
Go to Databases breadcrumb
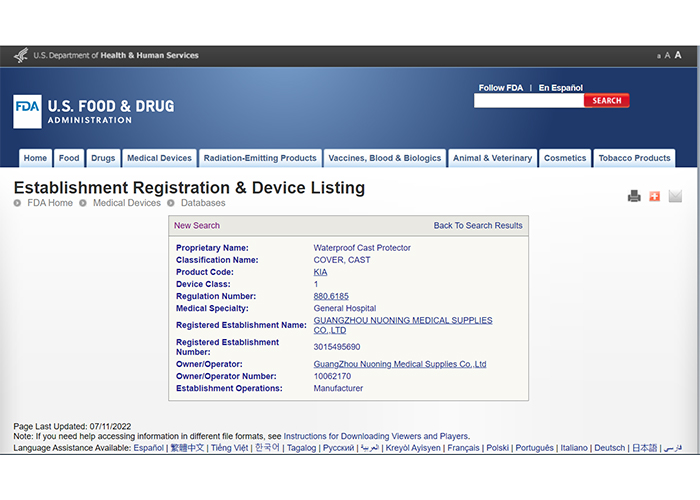click(x=203, y=203)
